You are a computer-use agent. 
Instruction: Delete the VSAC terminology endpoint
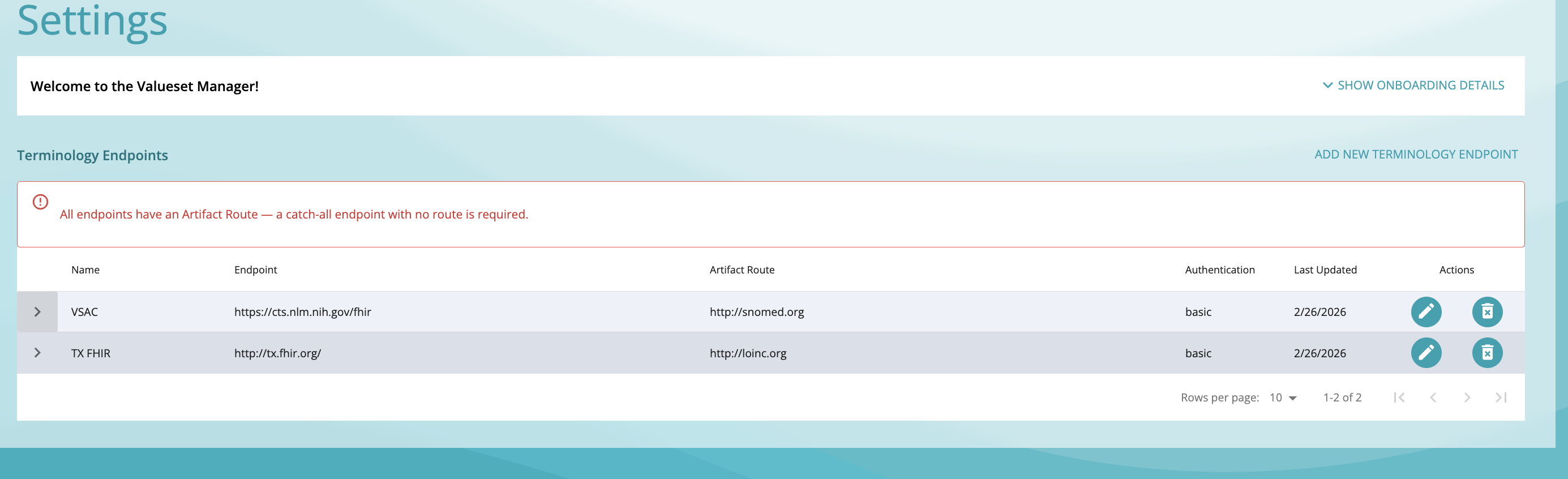pos(1486,311)
